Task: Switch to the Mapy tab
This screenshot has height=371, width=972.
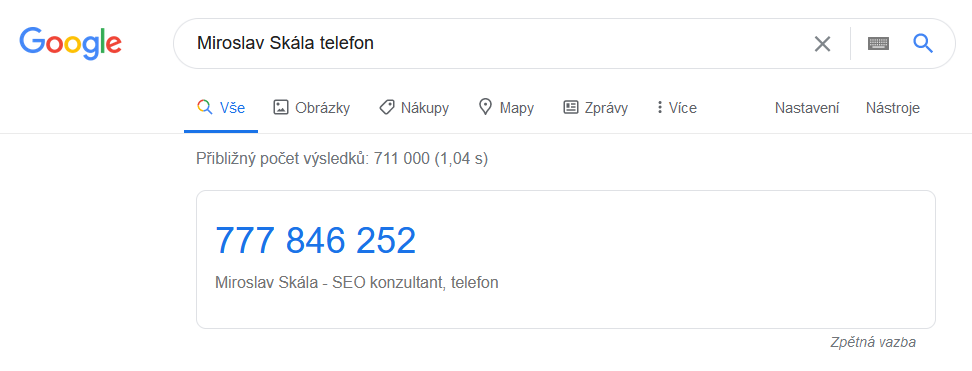Action: pos(506,108)
